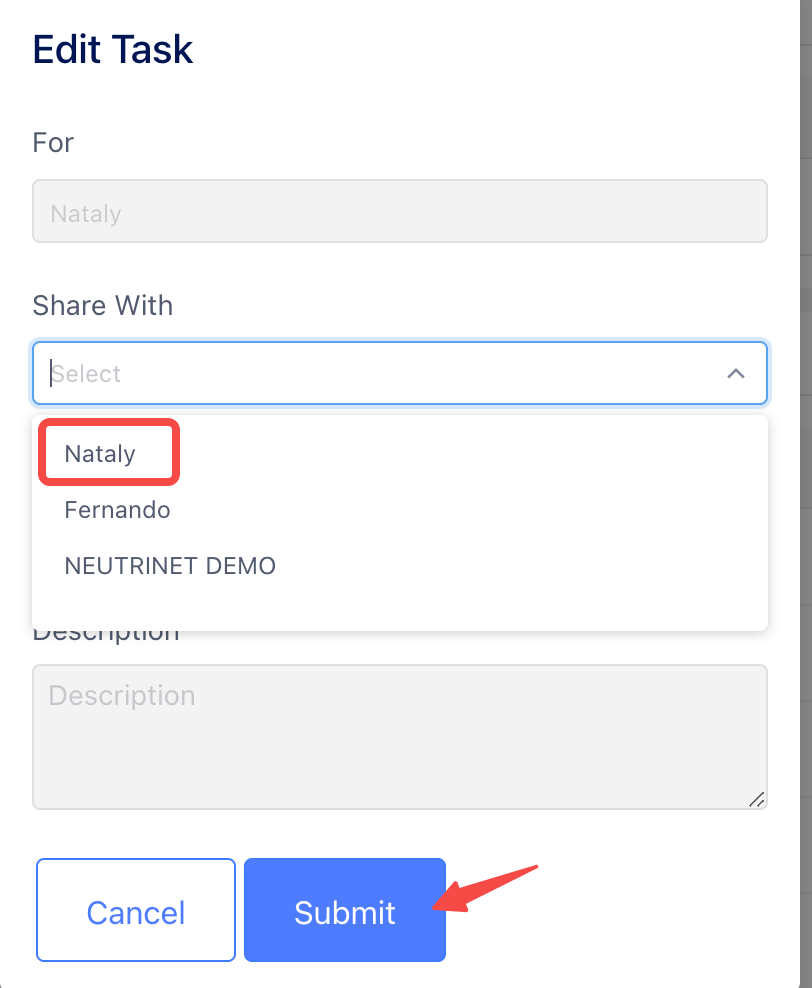812x988 pixels.
Task: Focus the Share With Select field
Action: coord(399,374)
